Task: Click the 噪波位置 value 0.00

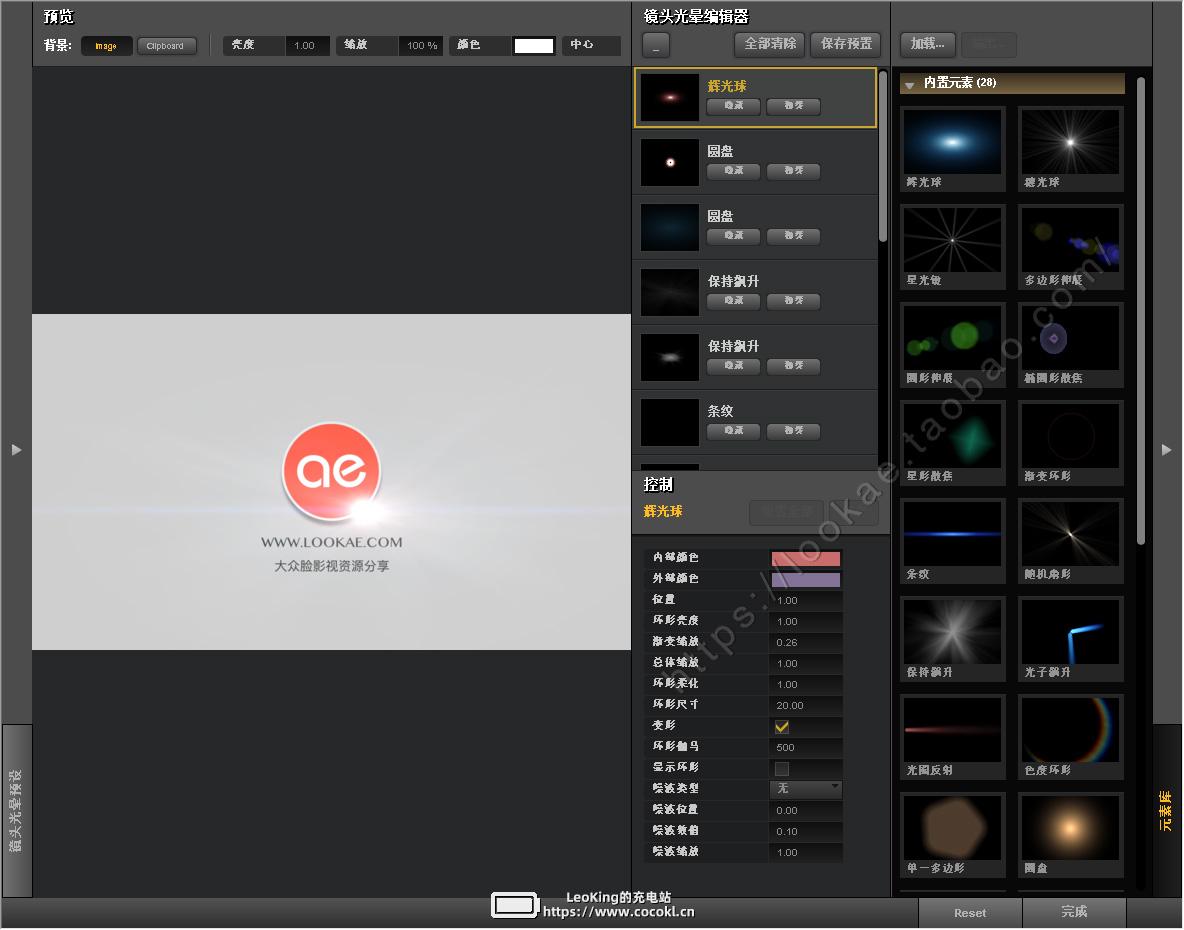Action: pyautogui.click(x=806, y=811)
